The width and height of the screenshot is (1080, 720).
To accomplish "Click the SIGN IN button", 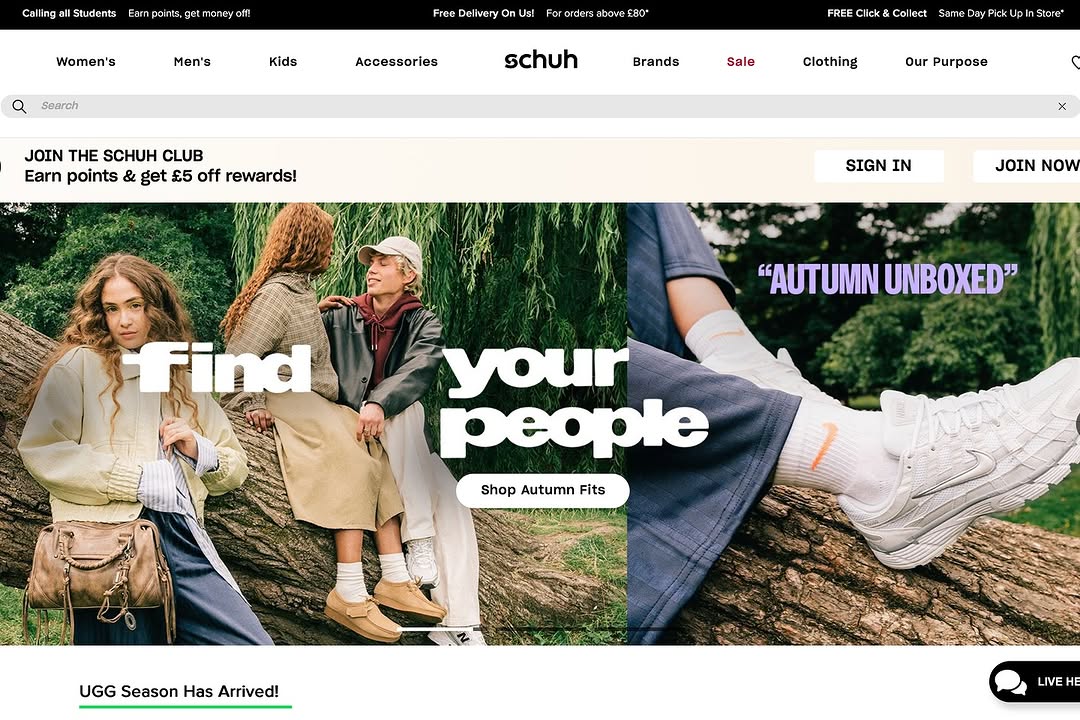I will tap(878, 165).
